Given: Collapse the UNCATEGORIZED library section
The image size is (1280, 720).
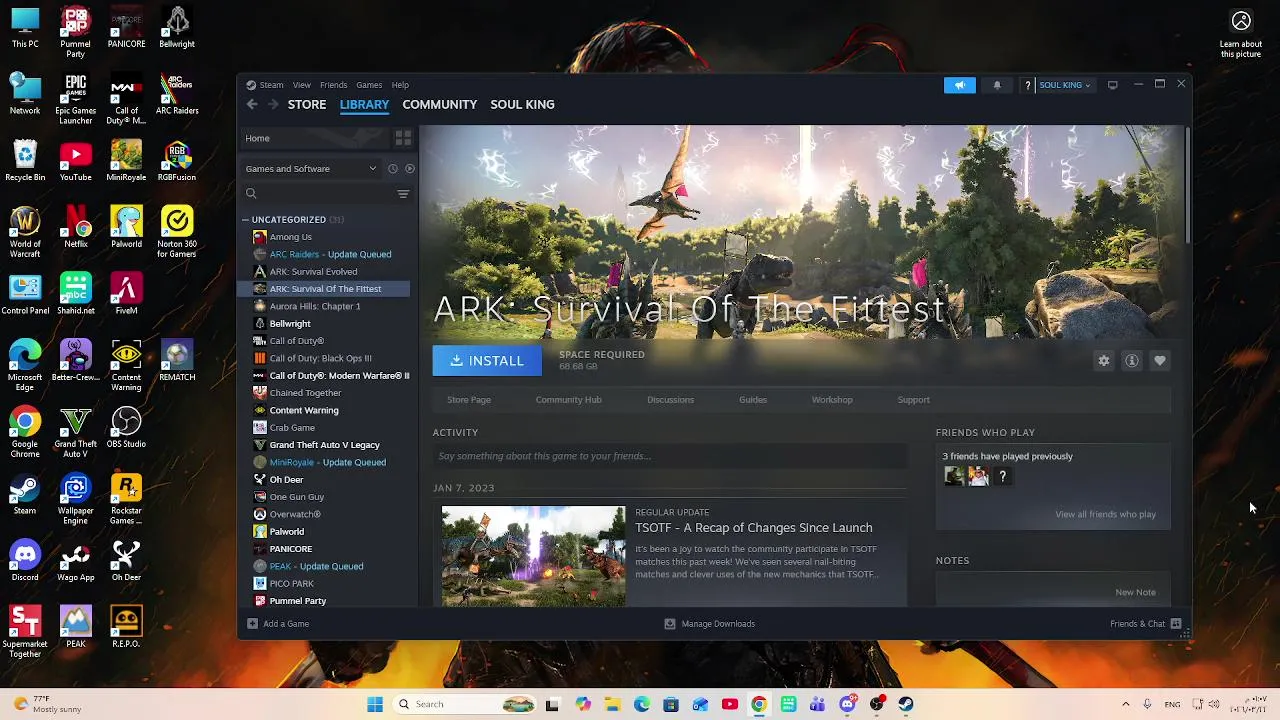Looking at the screenshot, I should 245,219.
